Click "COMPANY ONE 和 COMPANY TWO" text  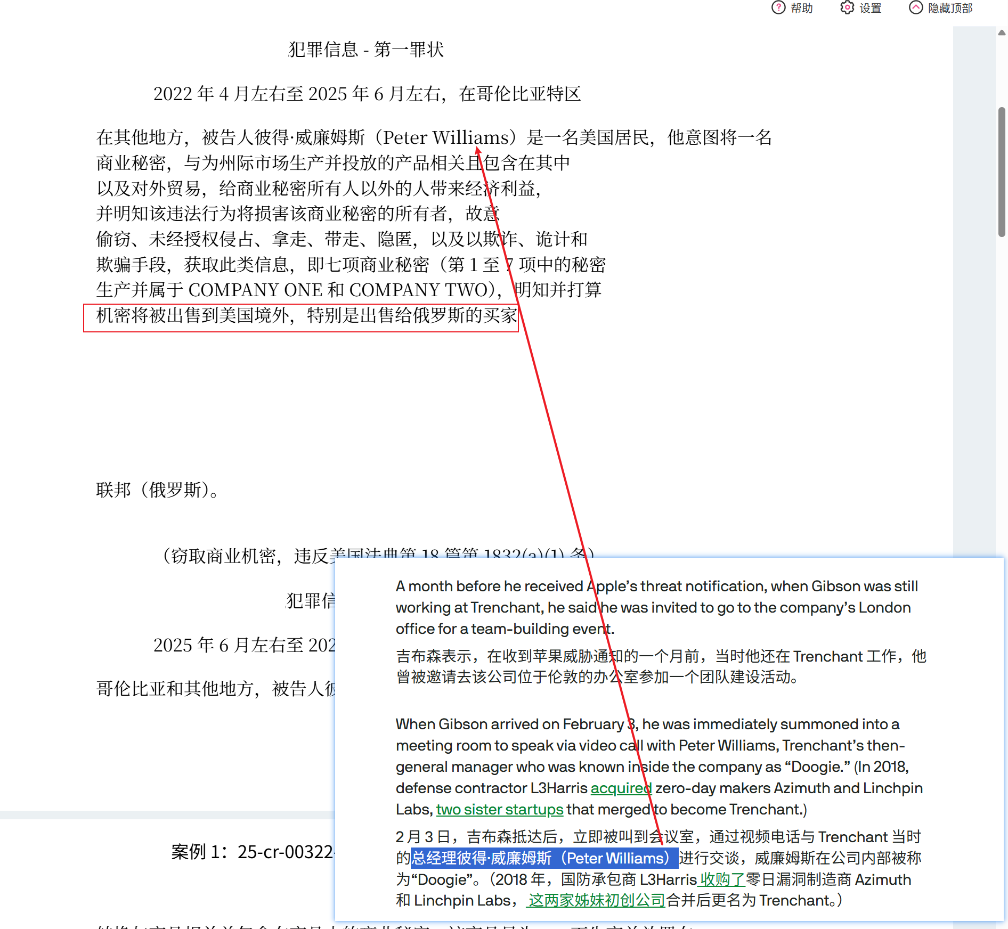[x=343, y=290]
